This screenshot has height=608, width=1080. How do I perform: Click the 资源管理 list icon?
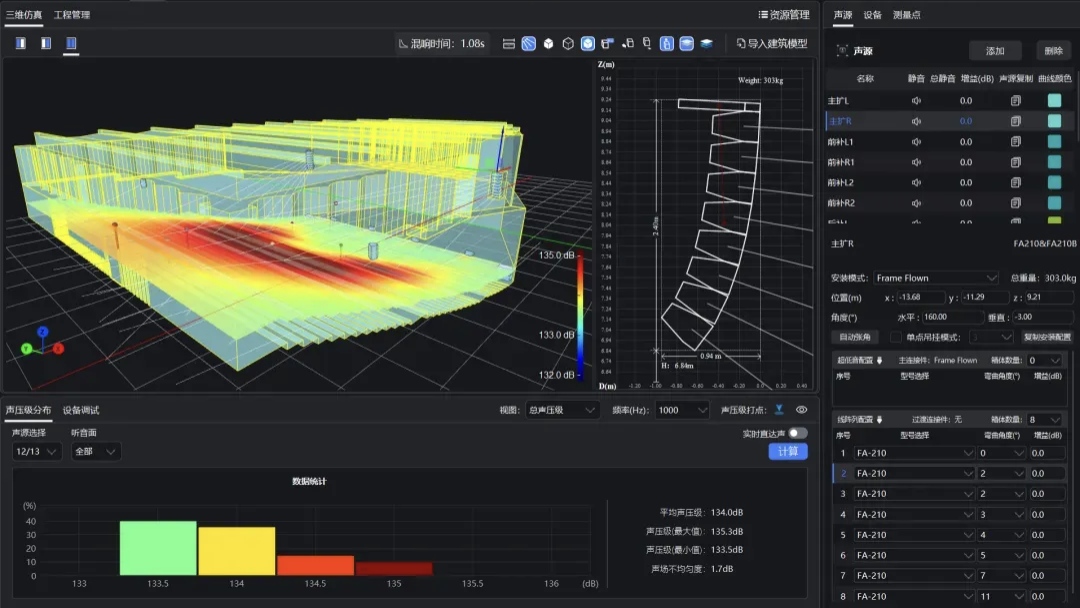pyautogui.click(x=763, y=15)
